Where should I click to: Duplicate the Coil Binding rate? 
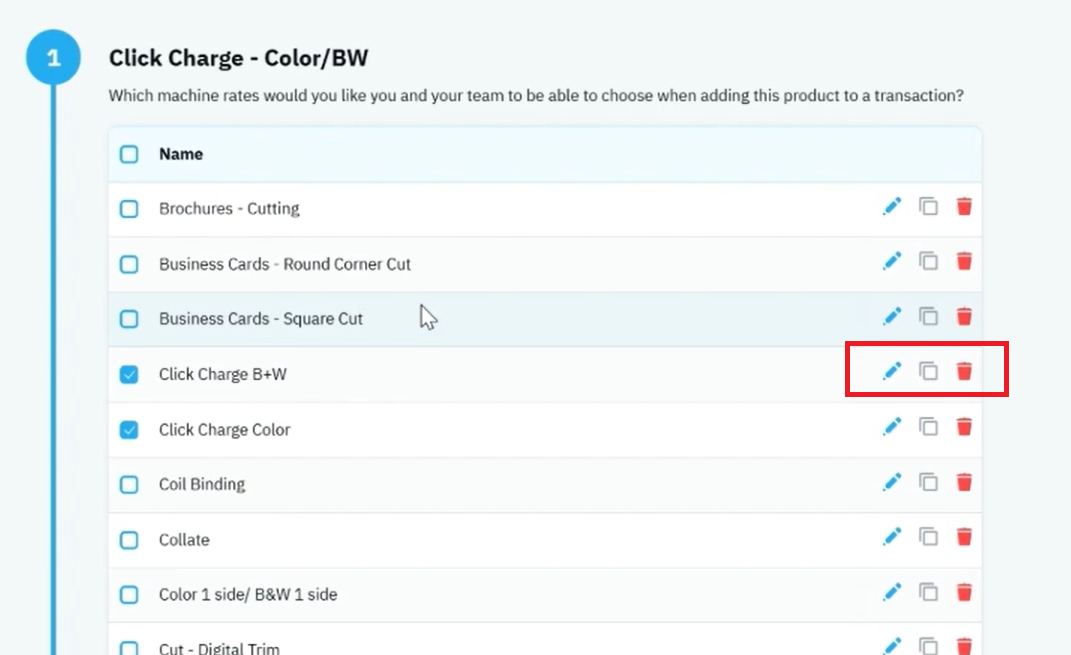pos(928,482)
